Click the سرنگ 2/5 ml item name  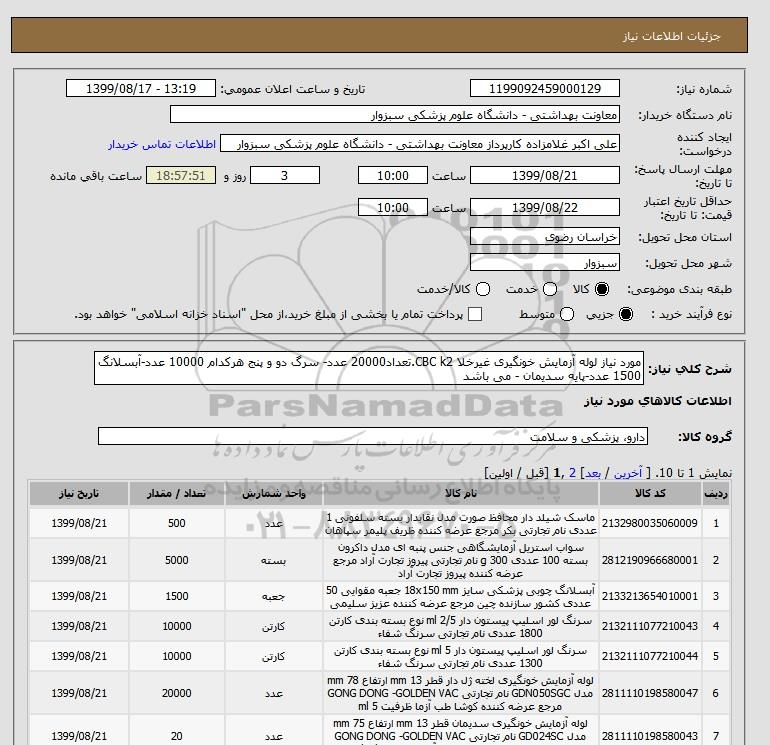point(461,627)
